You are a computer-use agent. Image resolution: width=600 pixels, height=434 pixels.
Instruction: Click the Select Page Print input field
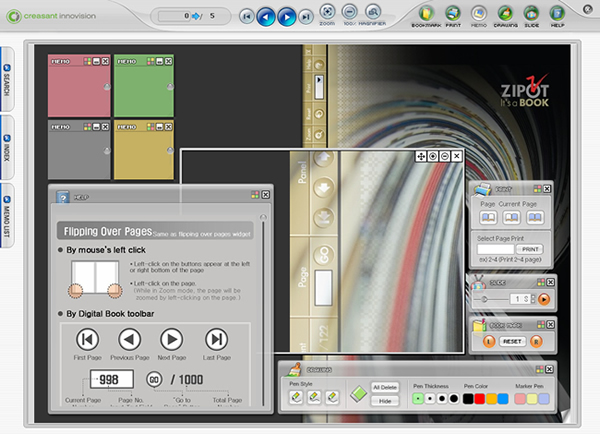(x=496, y=250)
